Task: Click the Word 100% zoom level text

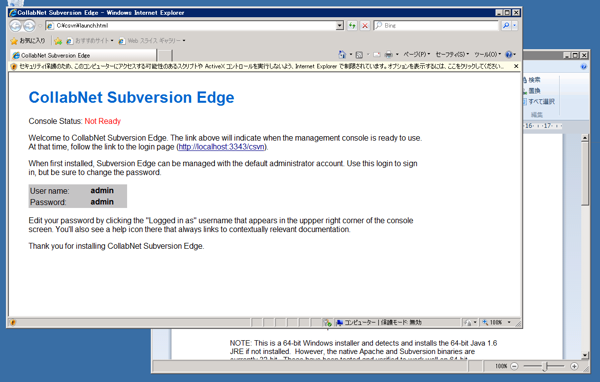Action: [501, 366]
